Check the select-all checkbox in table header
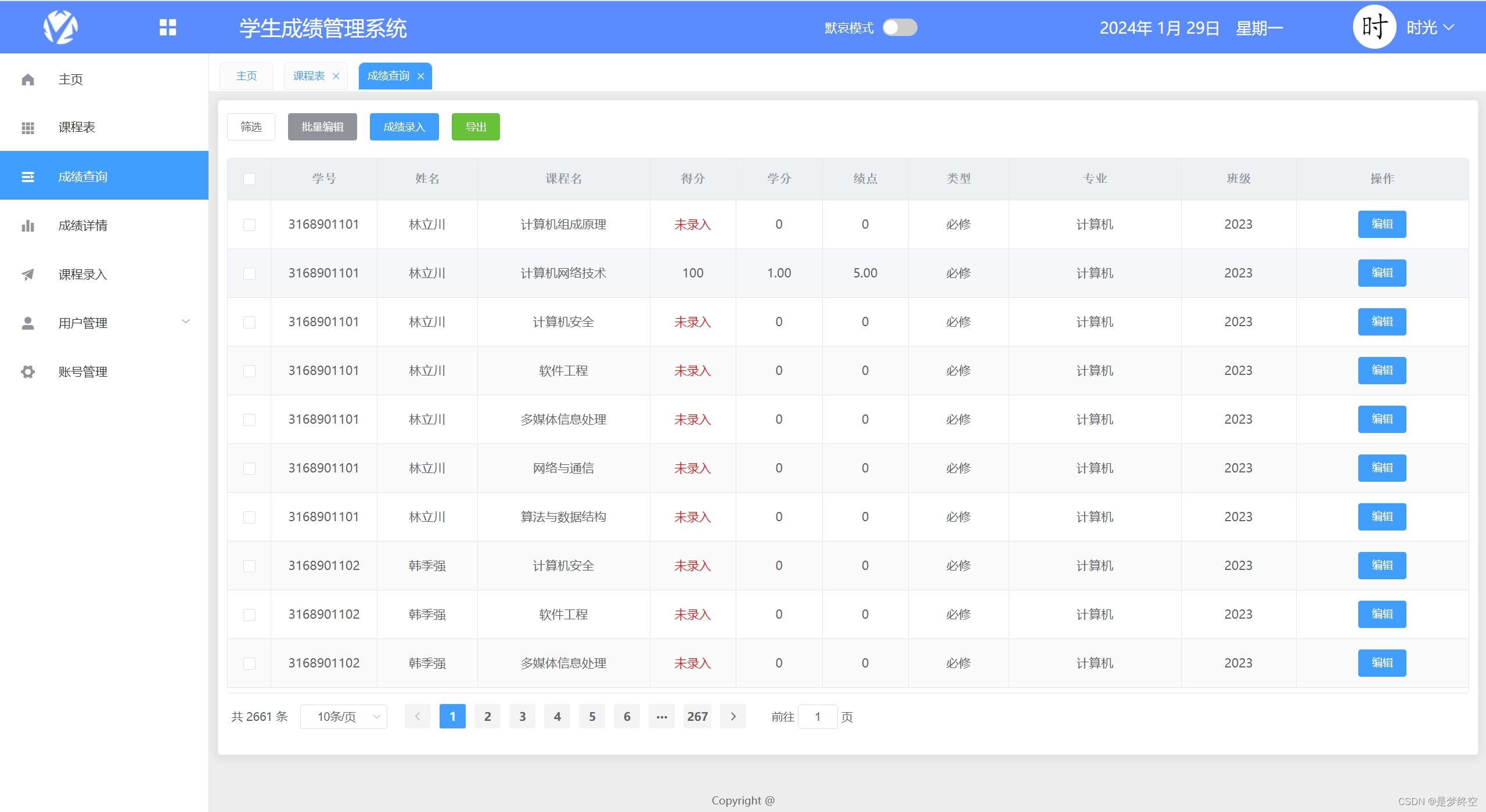This screenshot has height=812, width=1486. pos(249,179)
